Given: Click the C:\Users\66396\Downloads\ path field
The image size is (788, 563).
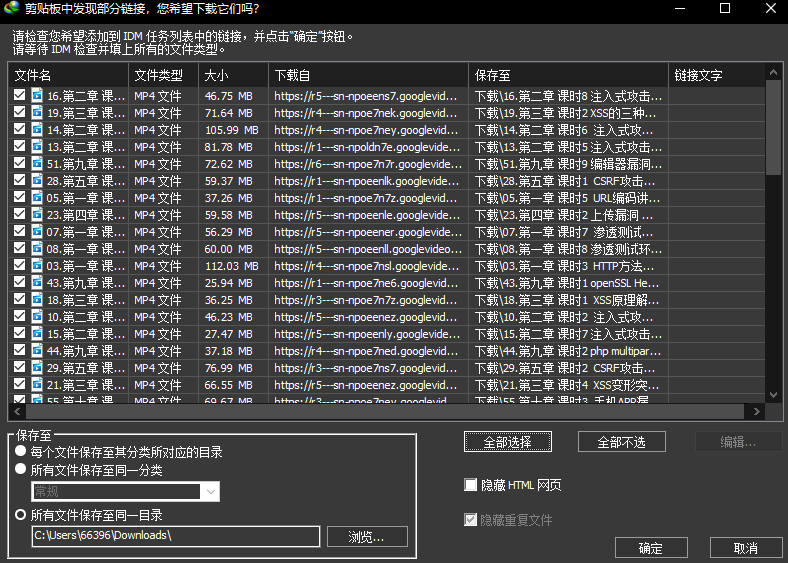Looking at the screenshot, I should (175, 536).
